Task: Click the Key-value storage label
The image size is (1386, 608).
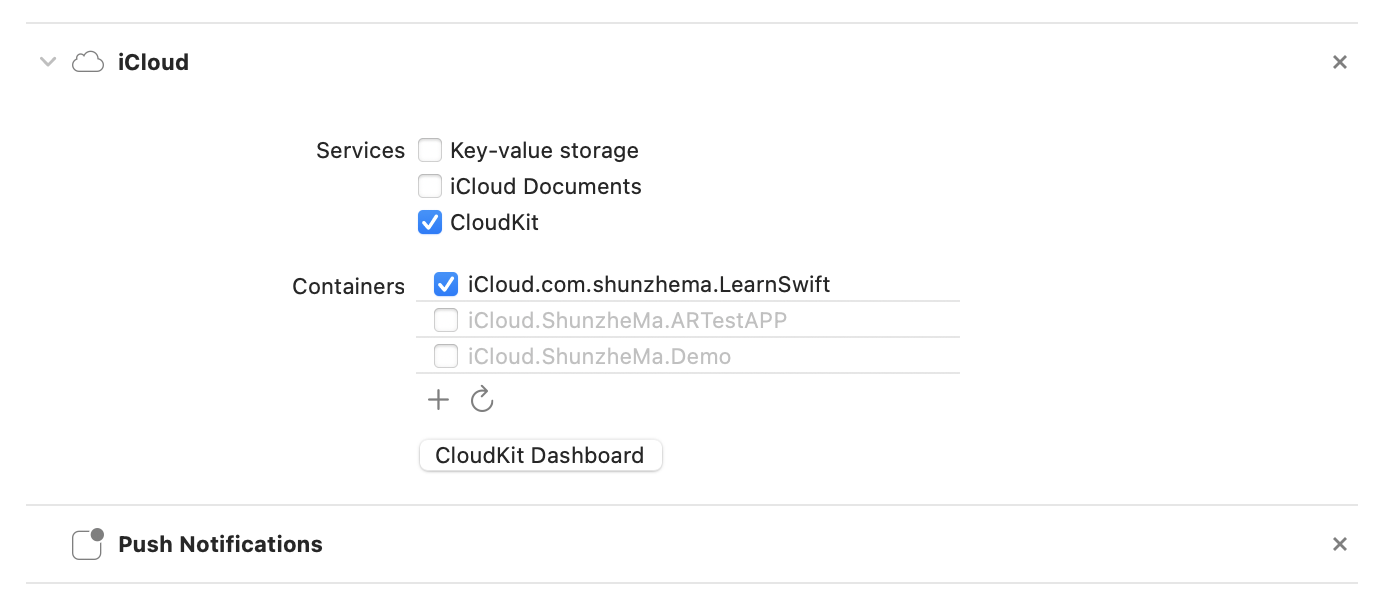Action: click(544, 150)
